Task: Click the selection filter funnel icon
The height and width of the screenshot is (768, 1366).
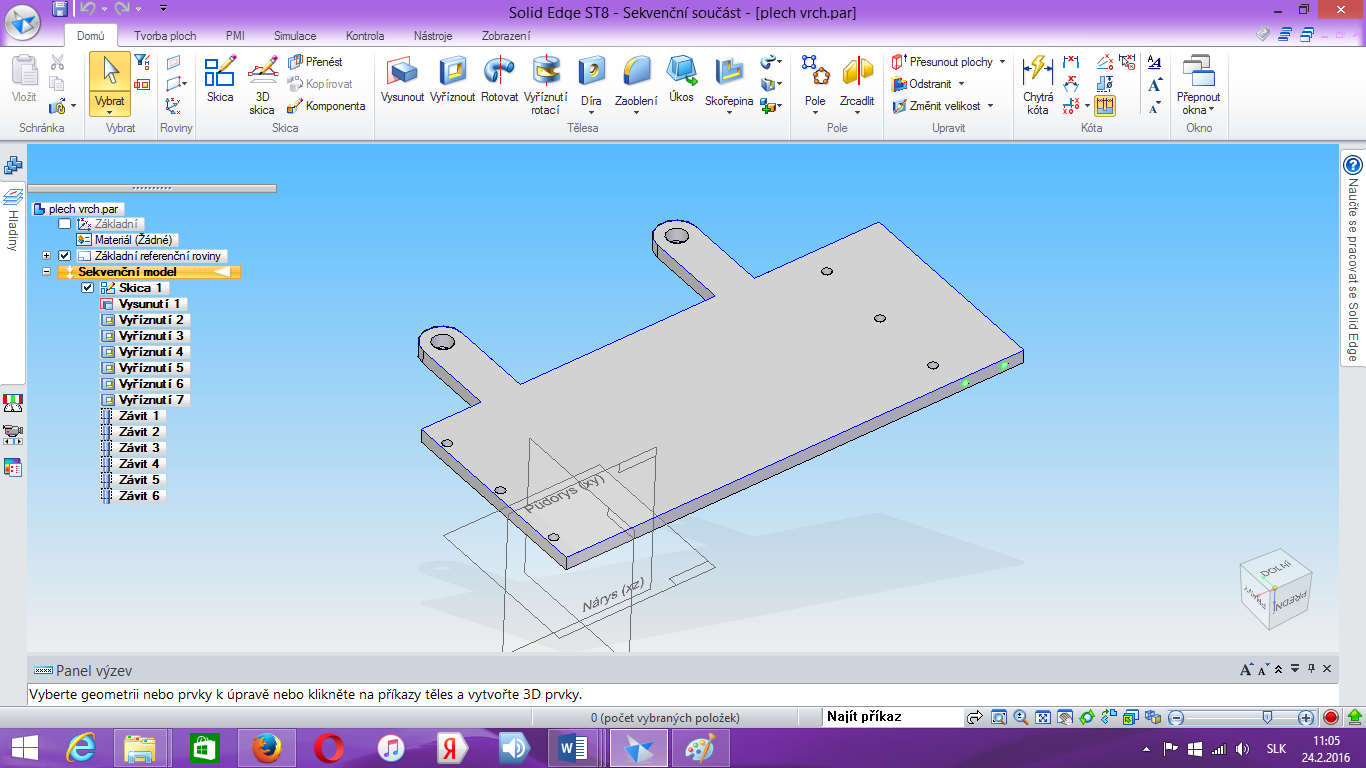Action: click(x=141, y=63)
